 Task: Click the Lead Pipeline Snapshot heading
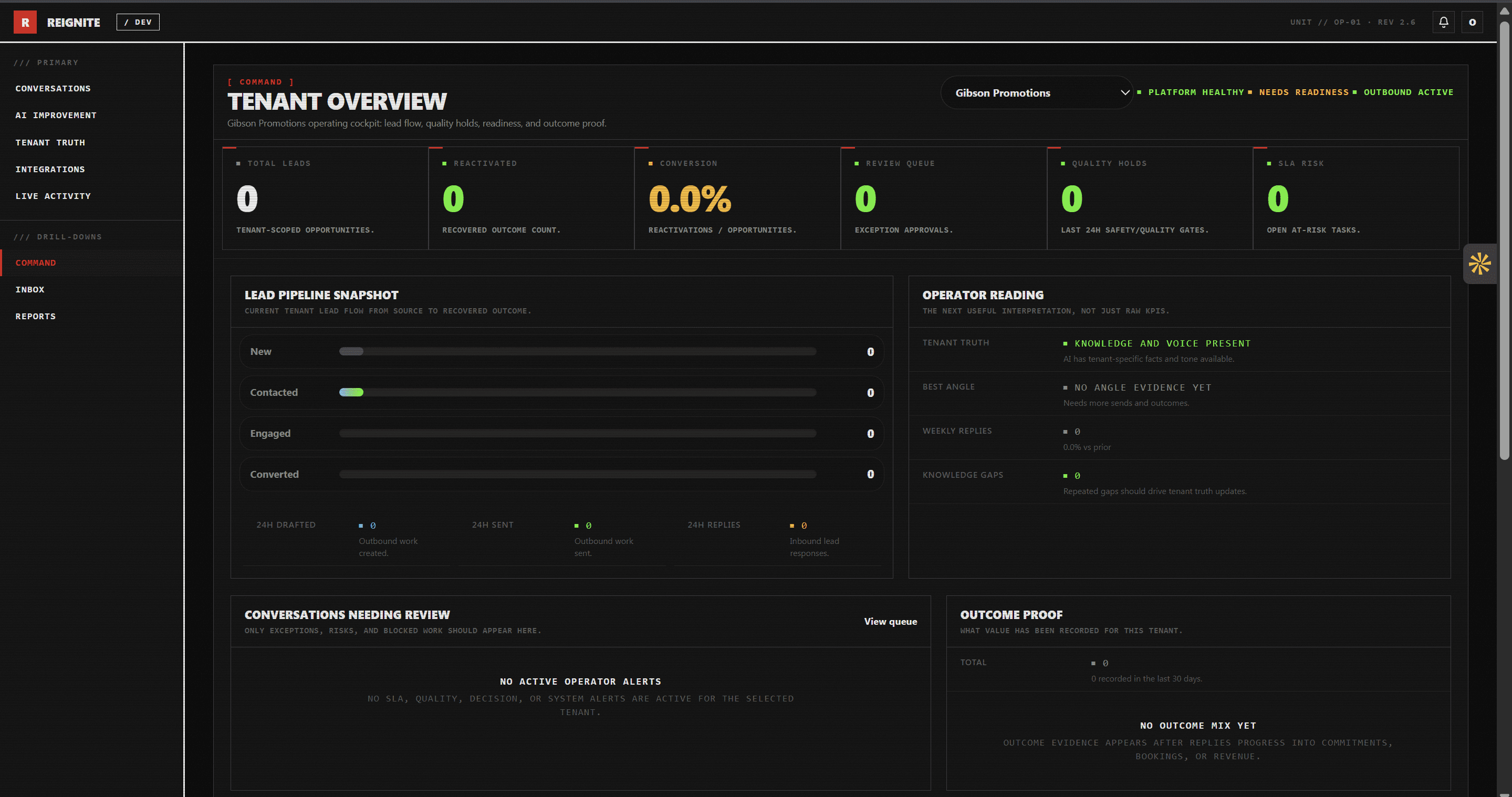[321, 295]
